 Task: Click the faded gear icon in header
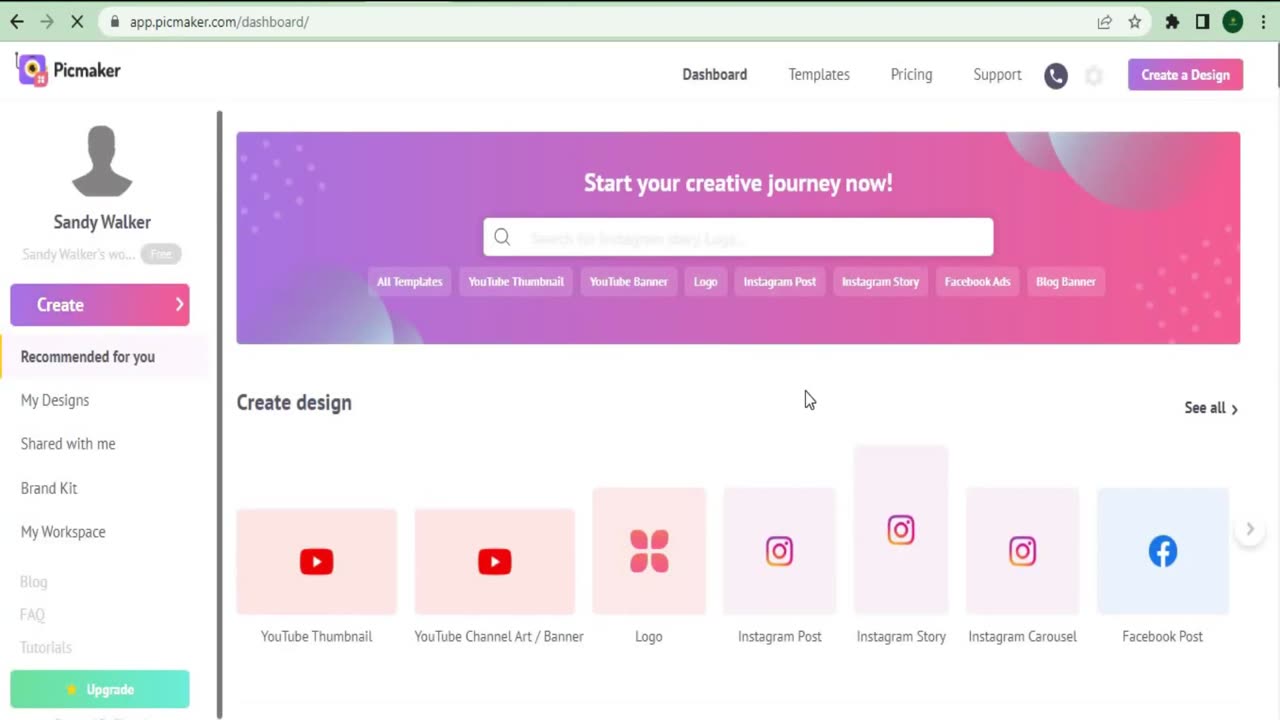click(1094, 76)
